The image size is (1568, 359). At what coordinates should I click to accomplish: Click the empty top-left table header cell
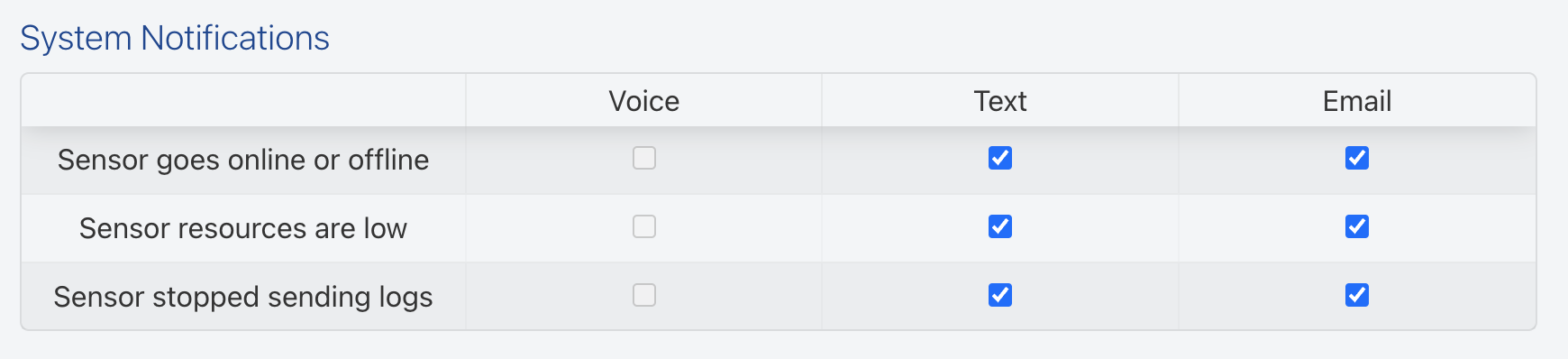(243, 100)
